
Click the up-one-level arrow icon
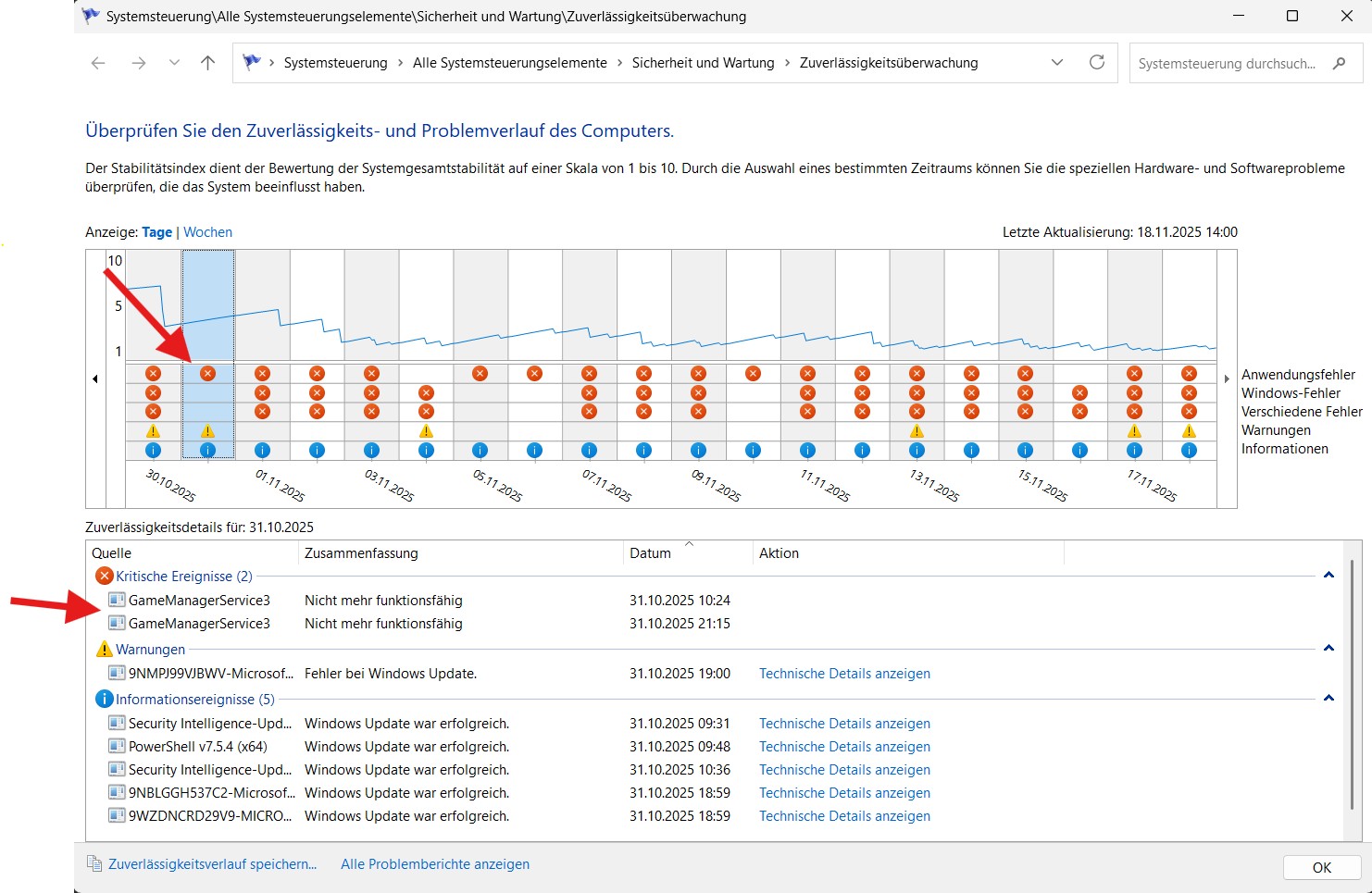click(207, 63)
